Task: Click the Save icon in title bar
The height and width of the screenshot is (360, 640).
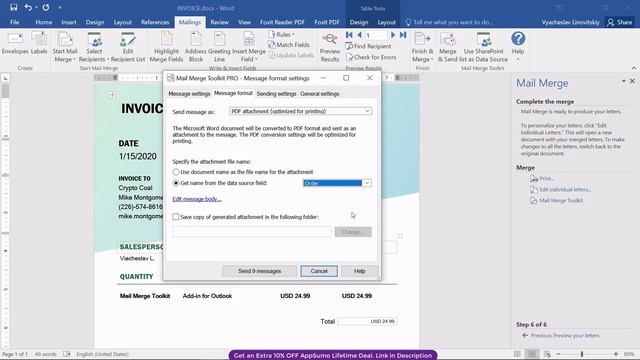Action: [13, 7]
